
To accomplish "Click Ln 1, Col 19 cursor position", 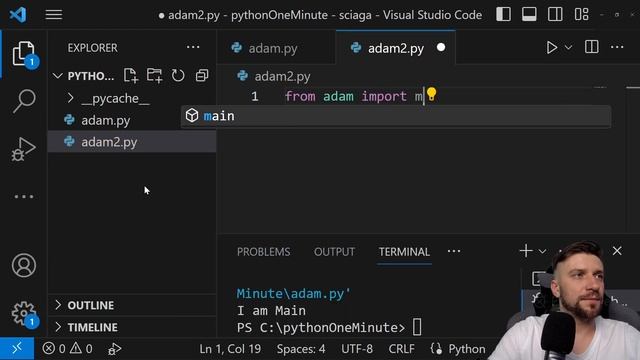I will click(x=230, y=349).
